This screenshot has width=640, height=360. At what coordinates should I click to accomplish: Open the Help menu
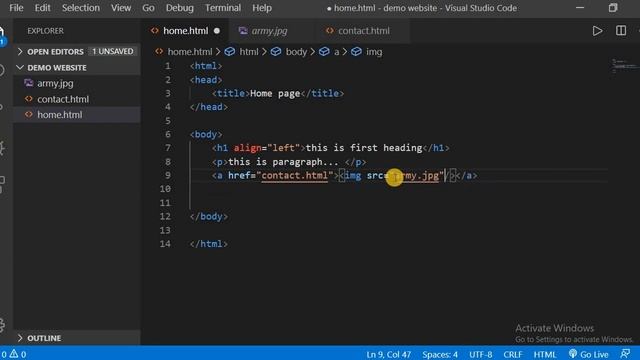click(262, 8)
